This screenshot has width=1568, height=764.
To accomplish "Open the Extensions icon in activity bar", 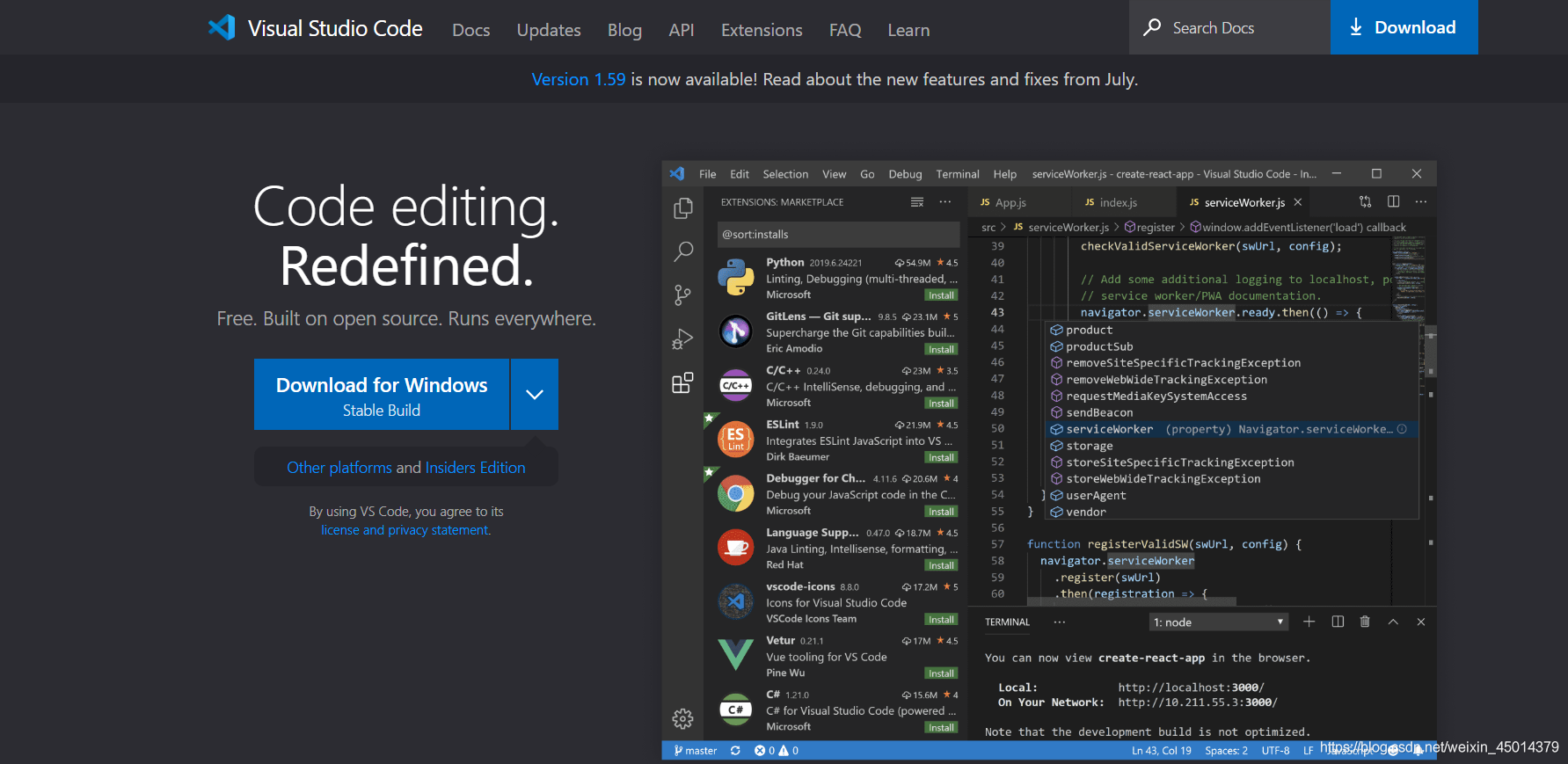I will pos(682,382).
